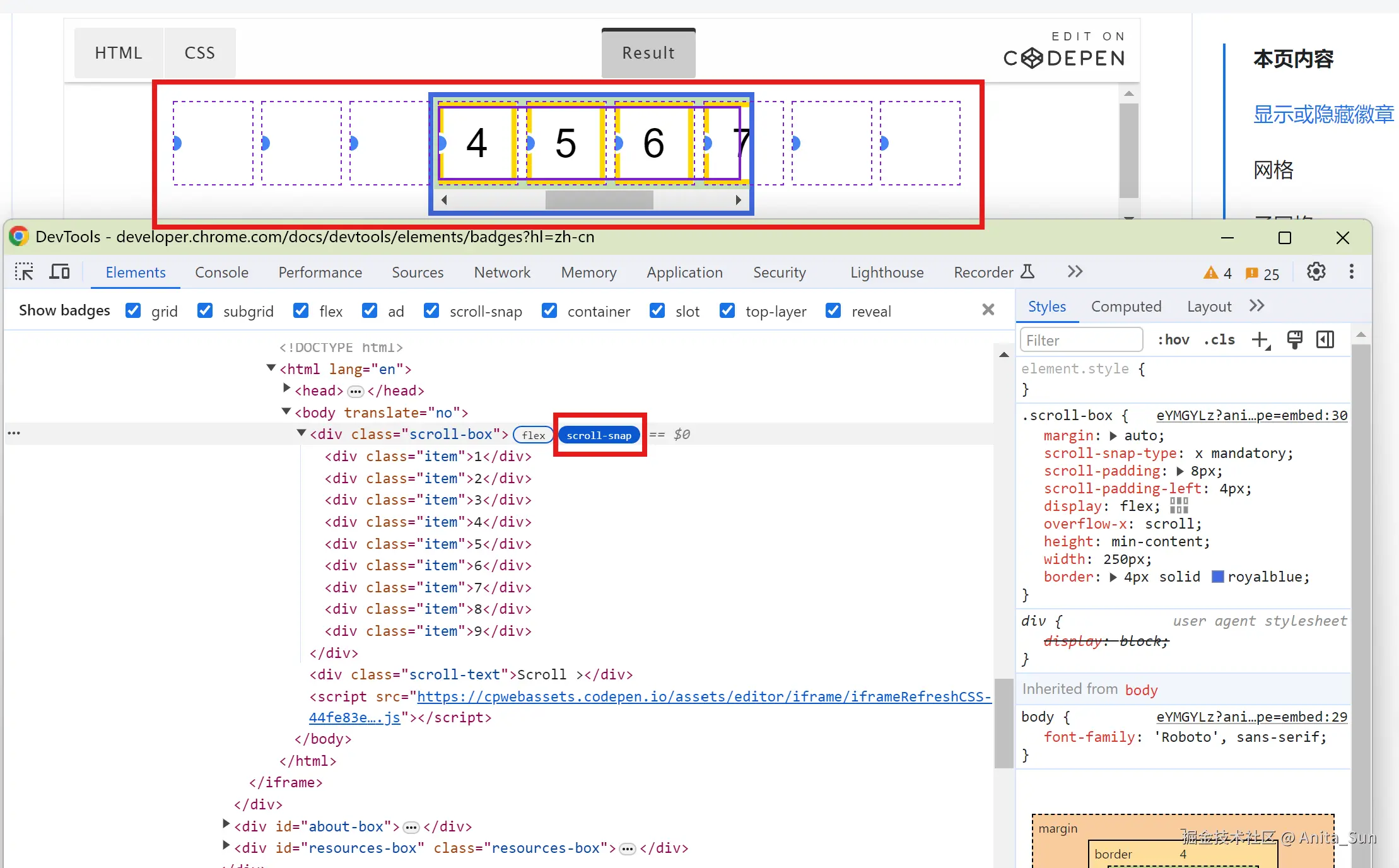Expand the head element node

coord(287,389)
